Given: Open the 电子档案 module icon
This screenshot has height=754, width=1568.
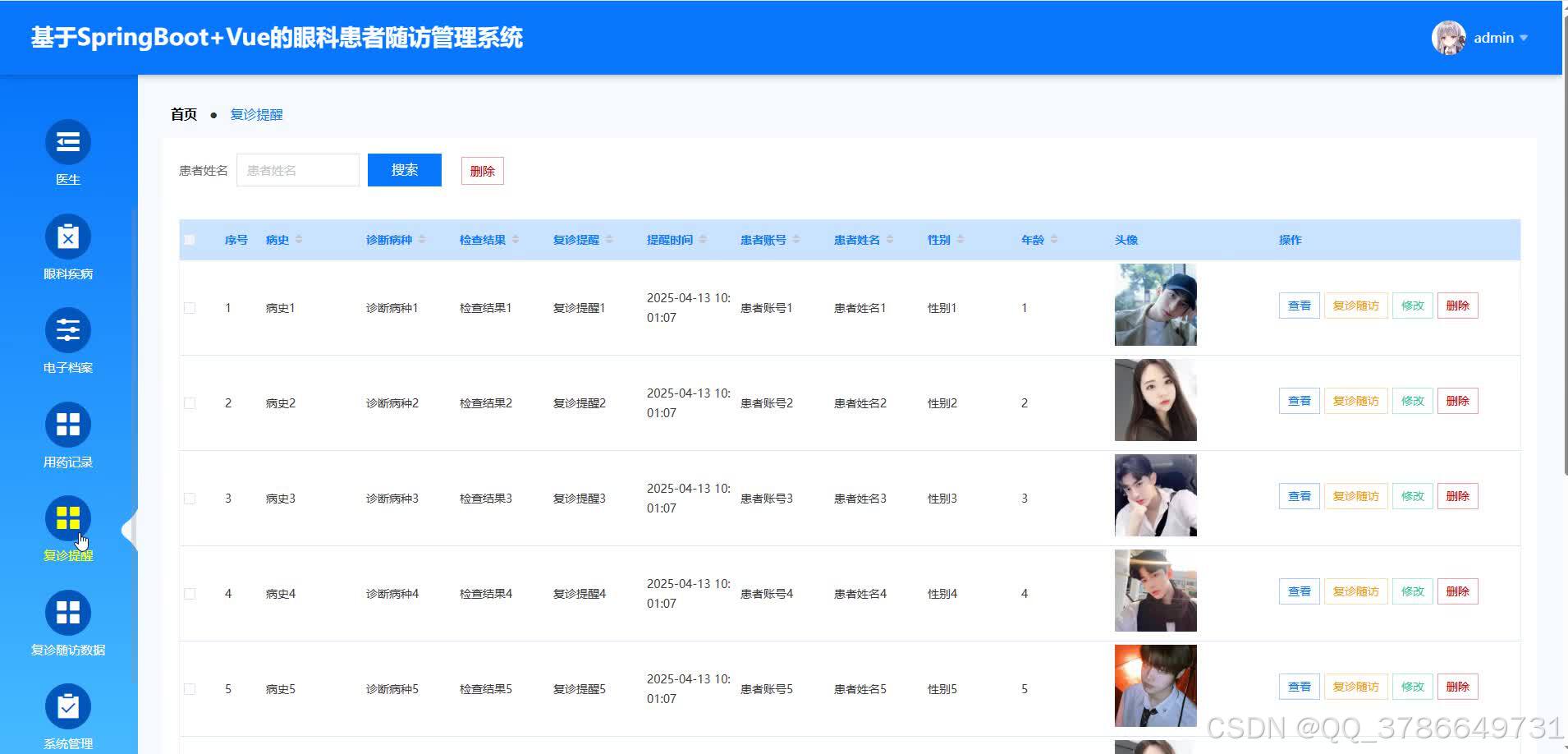Looking at the screenshot, I should pyautogui.click(x=67, y=331).
